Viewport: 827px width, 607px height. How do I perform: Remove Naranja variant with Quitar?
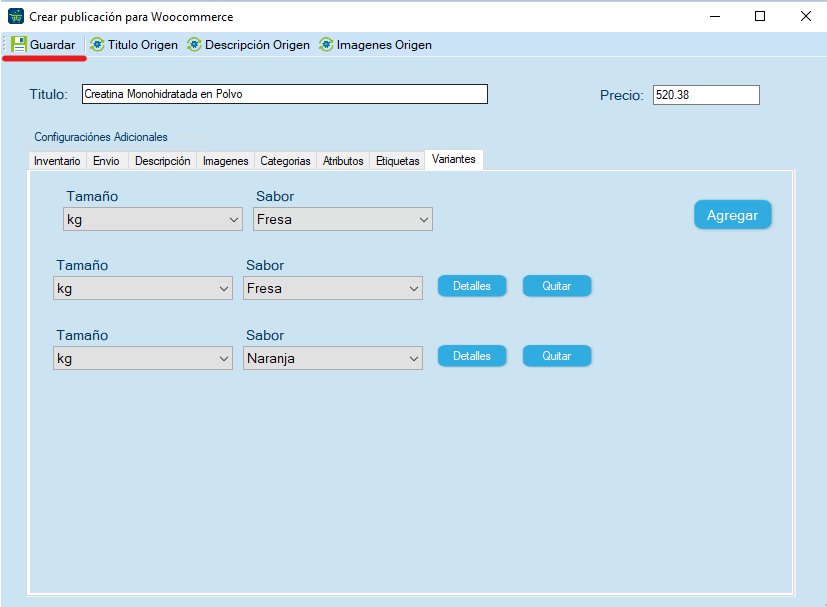point(557,356)
